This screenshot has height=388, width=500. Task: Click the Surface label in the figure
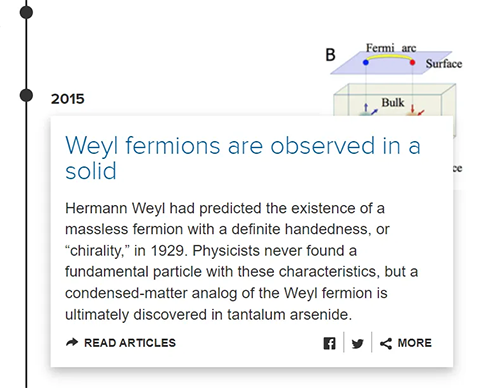coord(444,64)
